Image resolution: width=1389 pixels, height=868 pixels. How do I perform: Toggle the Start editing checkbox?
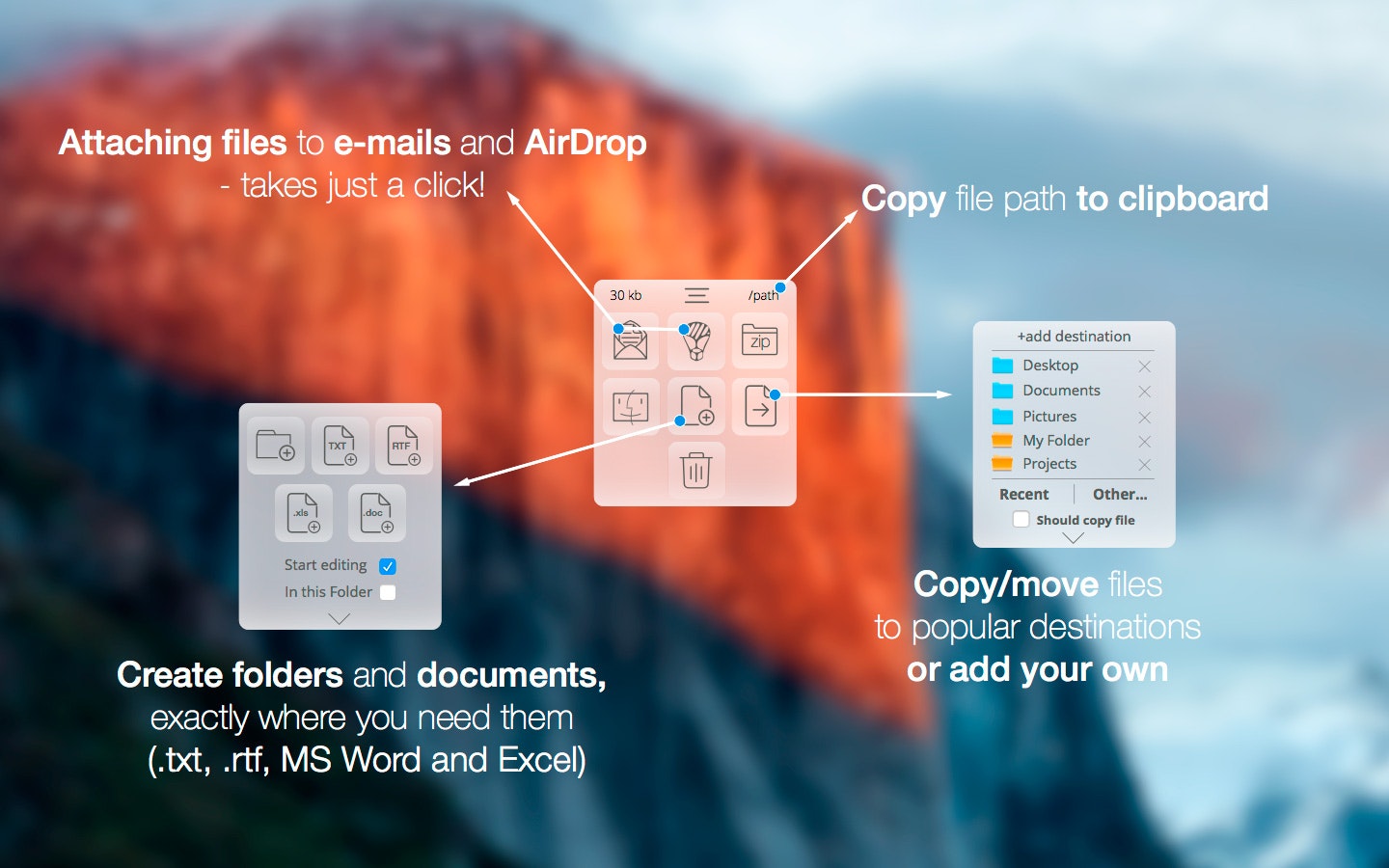388,566
